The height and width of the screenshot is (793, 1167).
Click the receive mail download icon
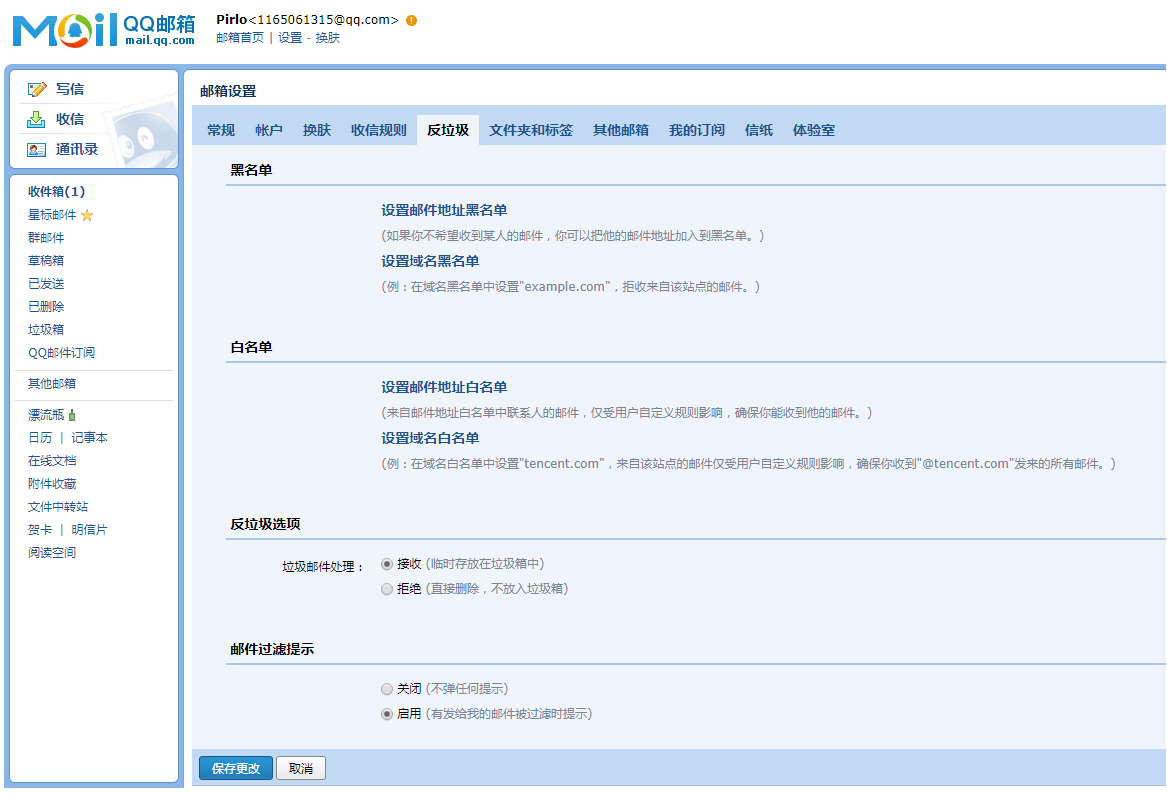click(x=37, y=119)
